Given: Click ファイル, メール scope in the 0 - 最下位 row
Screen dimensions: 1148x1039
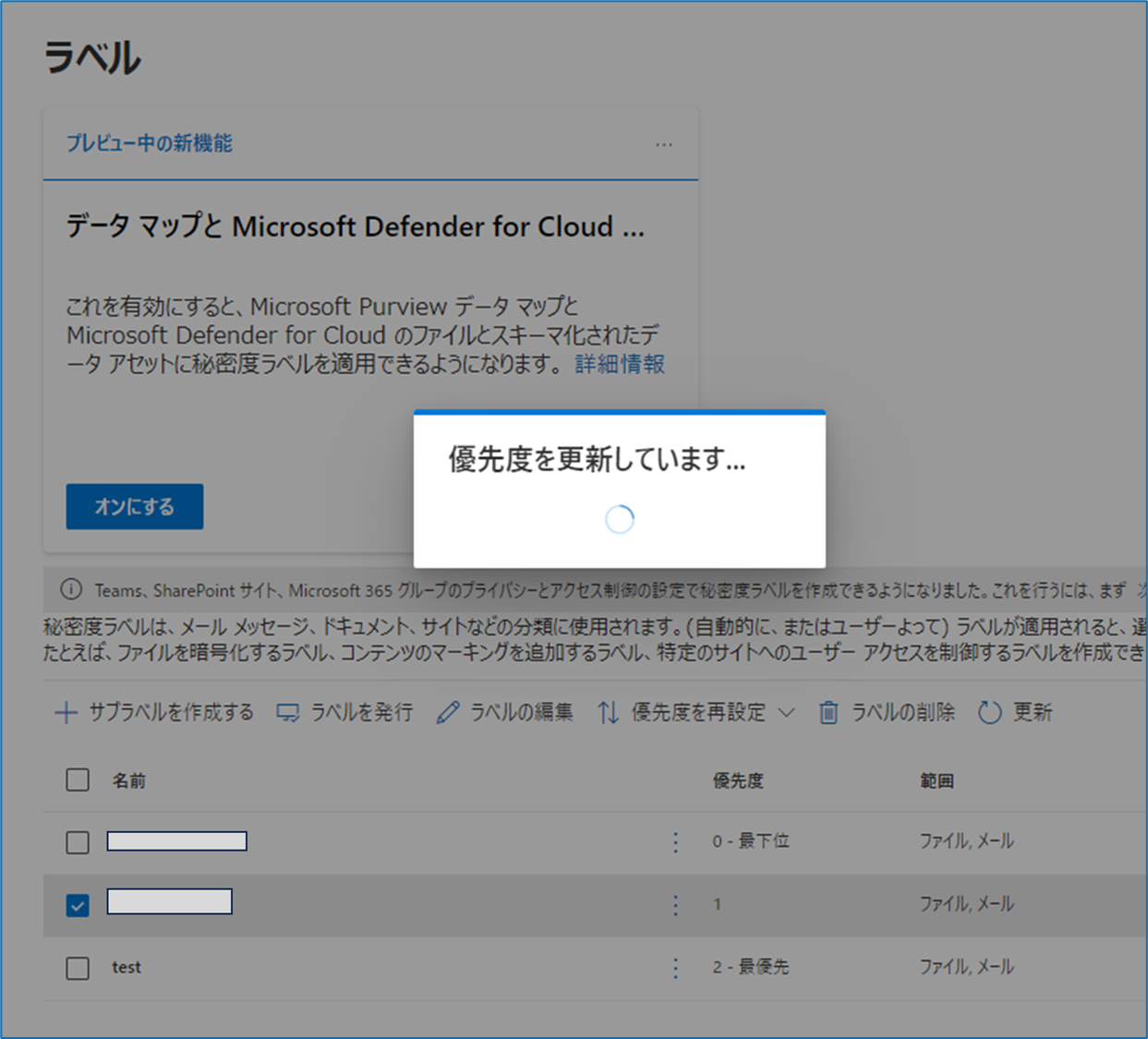Looking at the screenshot, I should click(x=966, y=841).
